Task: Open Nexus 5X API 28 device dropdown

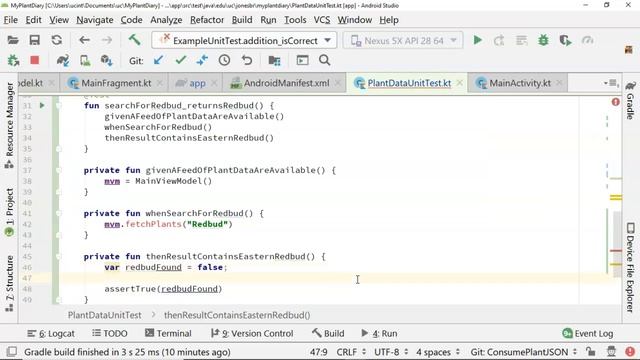Action: pos(403,40)
